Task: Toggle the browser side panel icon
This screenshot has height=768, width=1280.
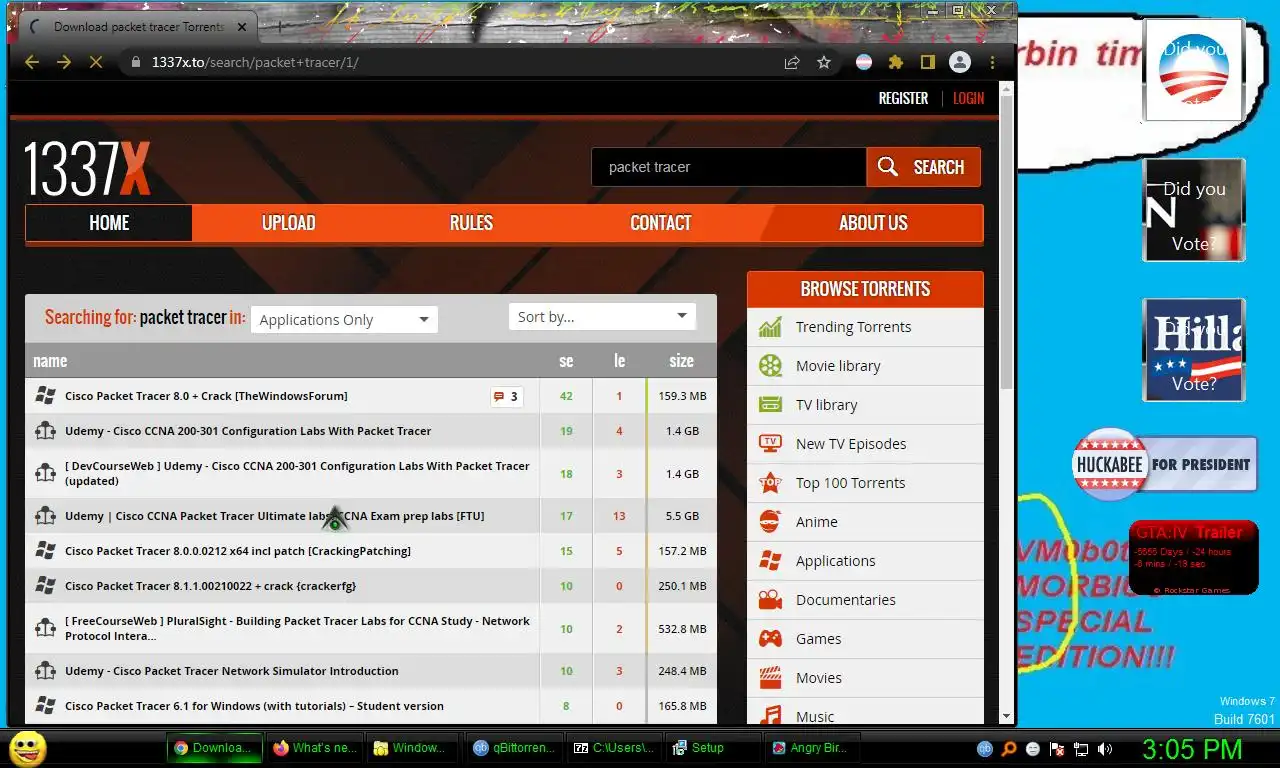Action: point(928,62)
